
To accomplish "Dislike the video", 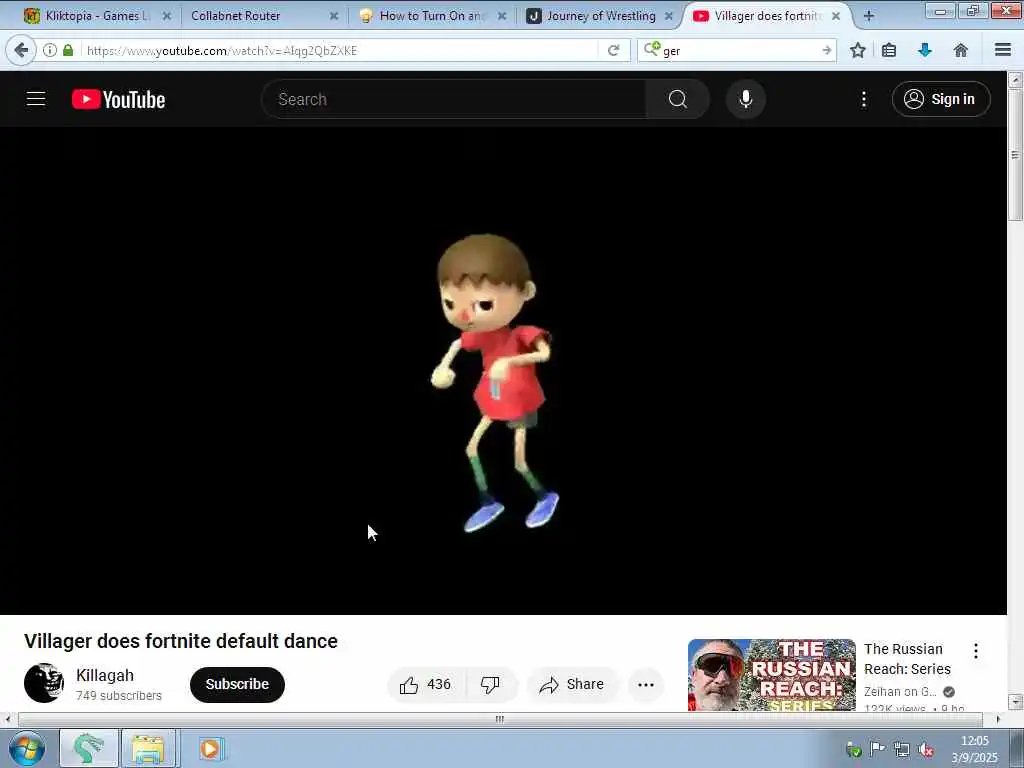I will (x=490, y=684).
